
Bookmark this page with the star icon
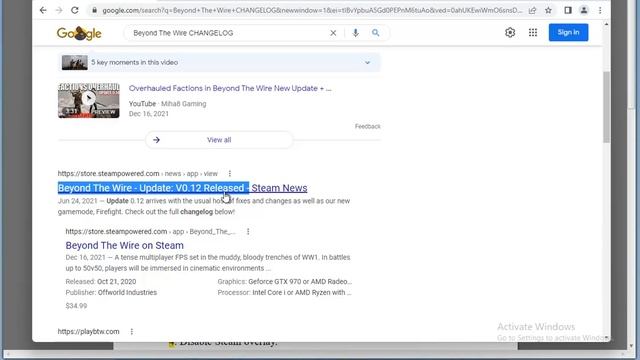[x=548, y=10]
